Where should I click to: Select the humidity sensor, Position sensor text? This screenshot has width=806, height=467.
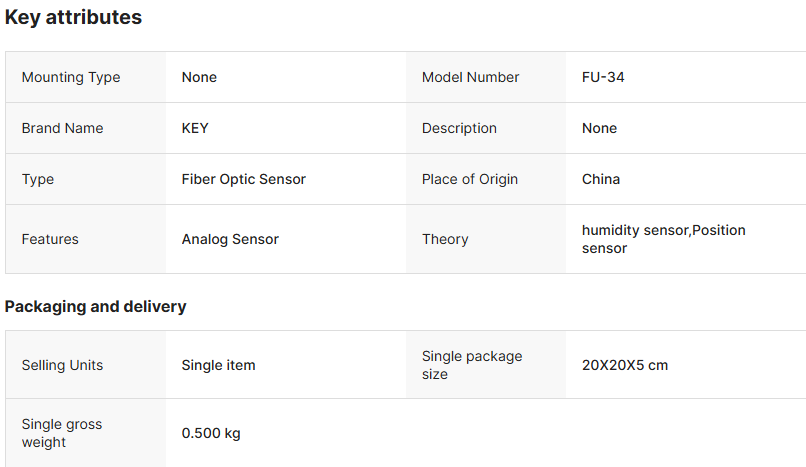tap(663, 239)
